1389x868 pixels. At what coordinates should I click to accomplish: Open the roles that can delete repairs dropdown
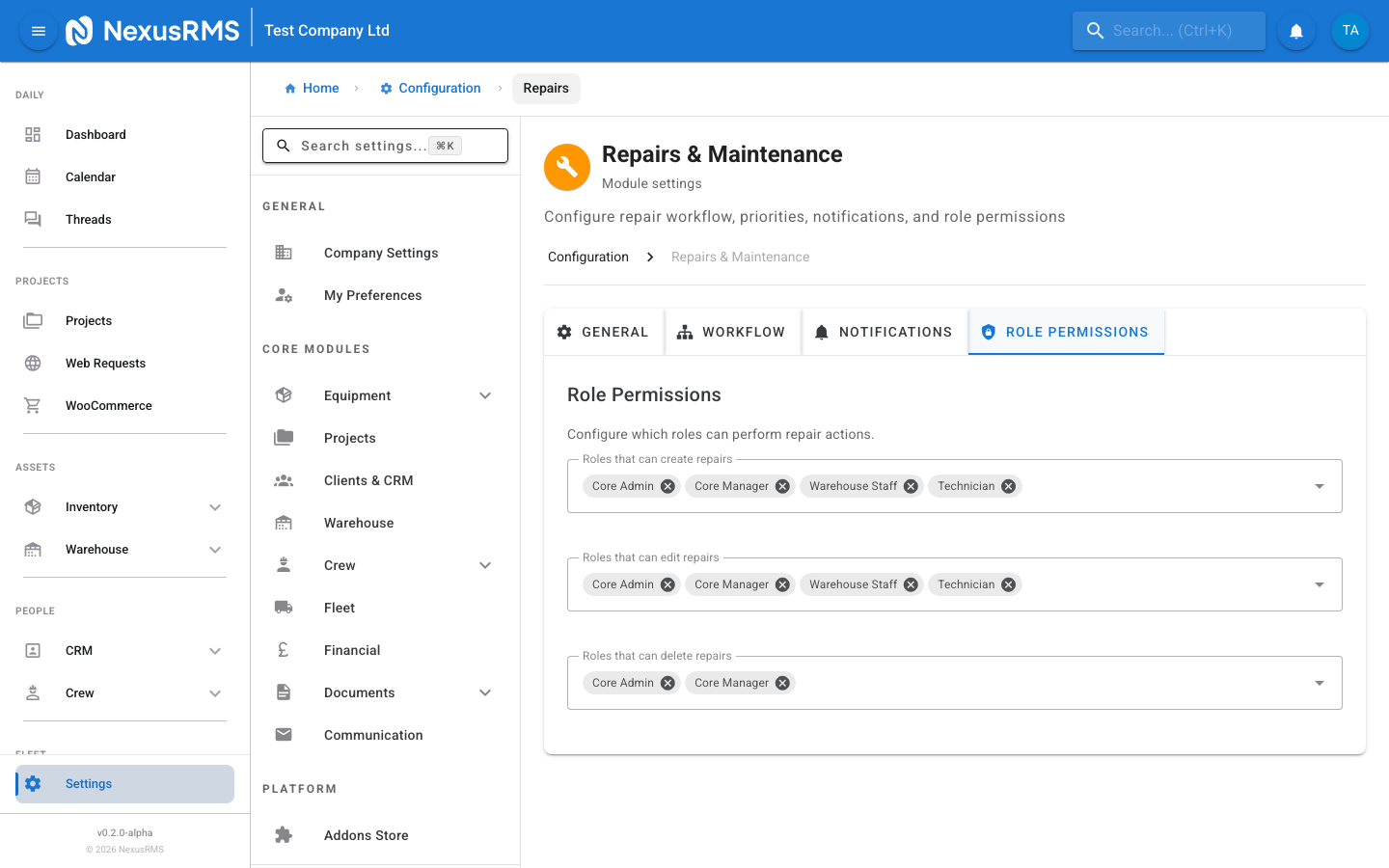click(x=1319, y=682)
